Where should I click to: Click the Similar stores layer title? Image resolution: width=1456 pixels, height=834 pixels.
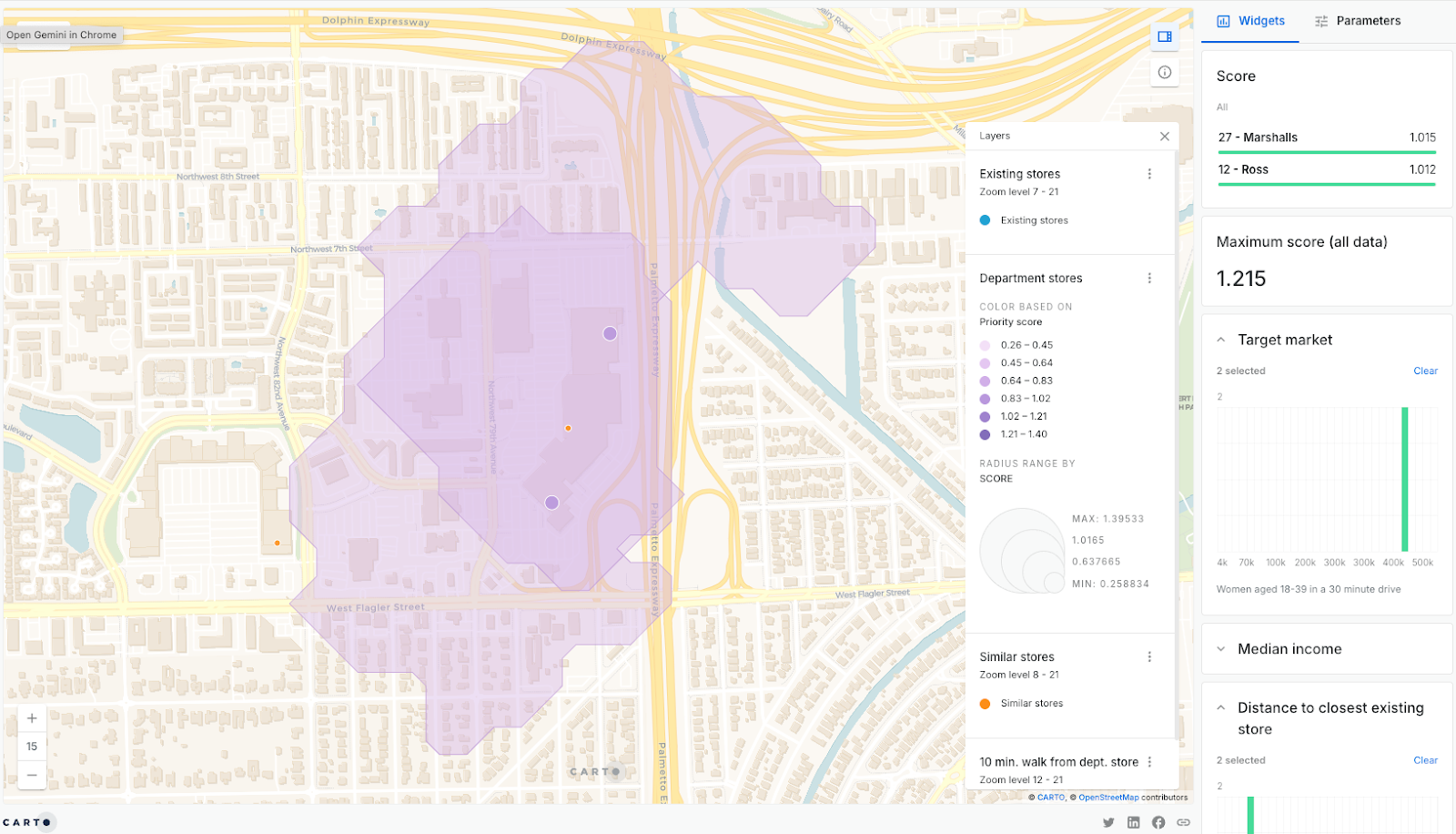(x=1017, y=657)
